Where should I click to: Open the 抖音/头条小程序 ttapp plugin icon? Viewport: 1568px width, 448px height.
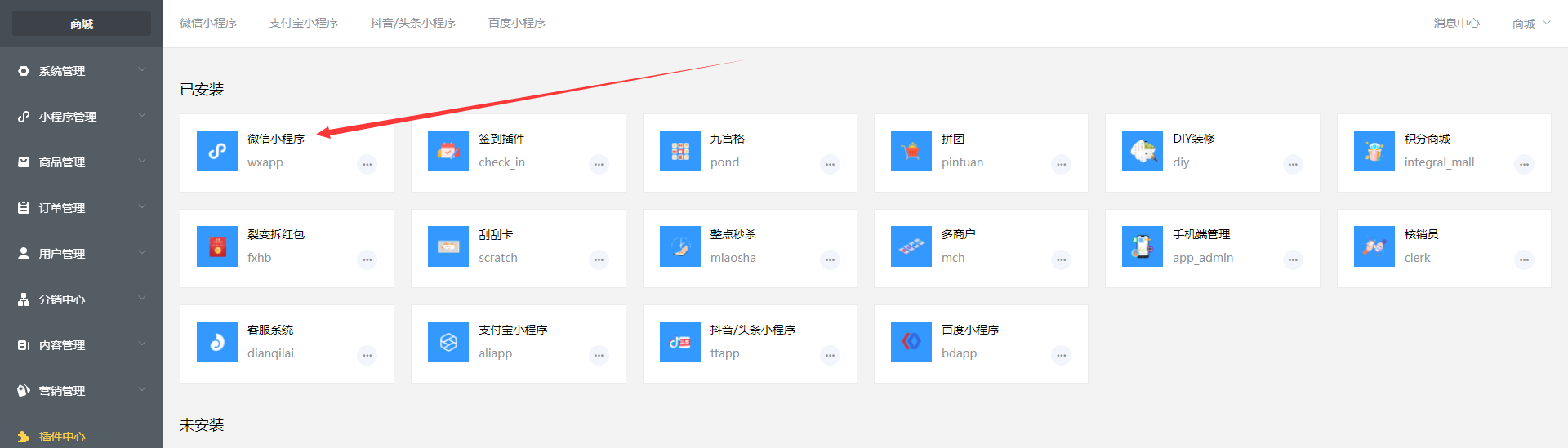pyautogui.click(x=680, y=342)
